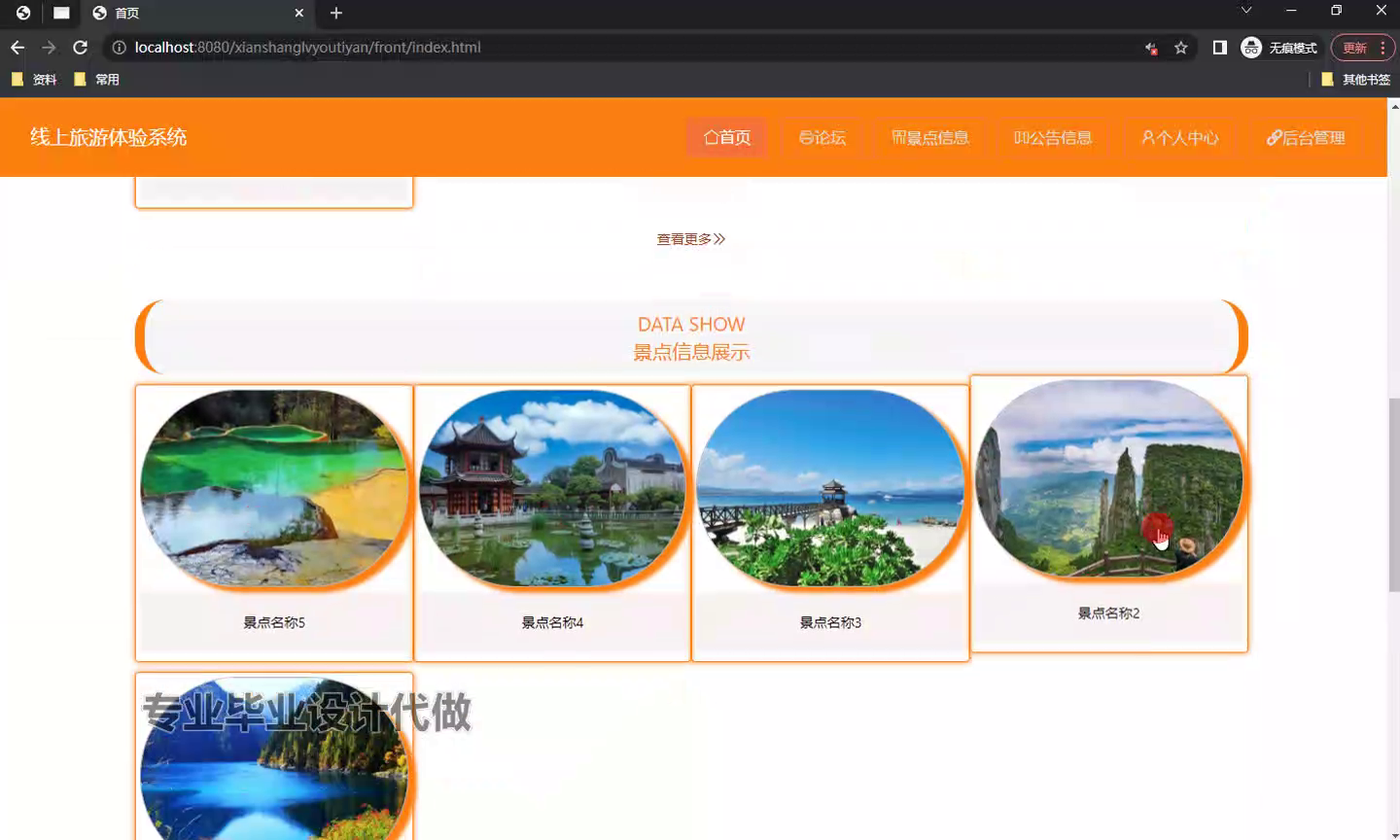Screen dimensions: 1400x840
Task: Bookmark this page with the star
Action: pos(1181,48)
